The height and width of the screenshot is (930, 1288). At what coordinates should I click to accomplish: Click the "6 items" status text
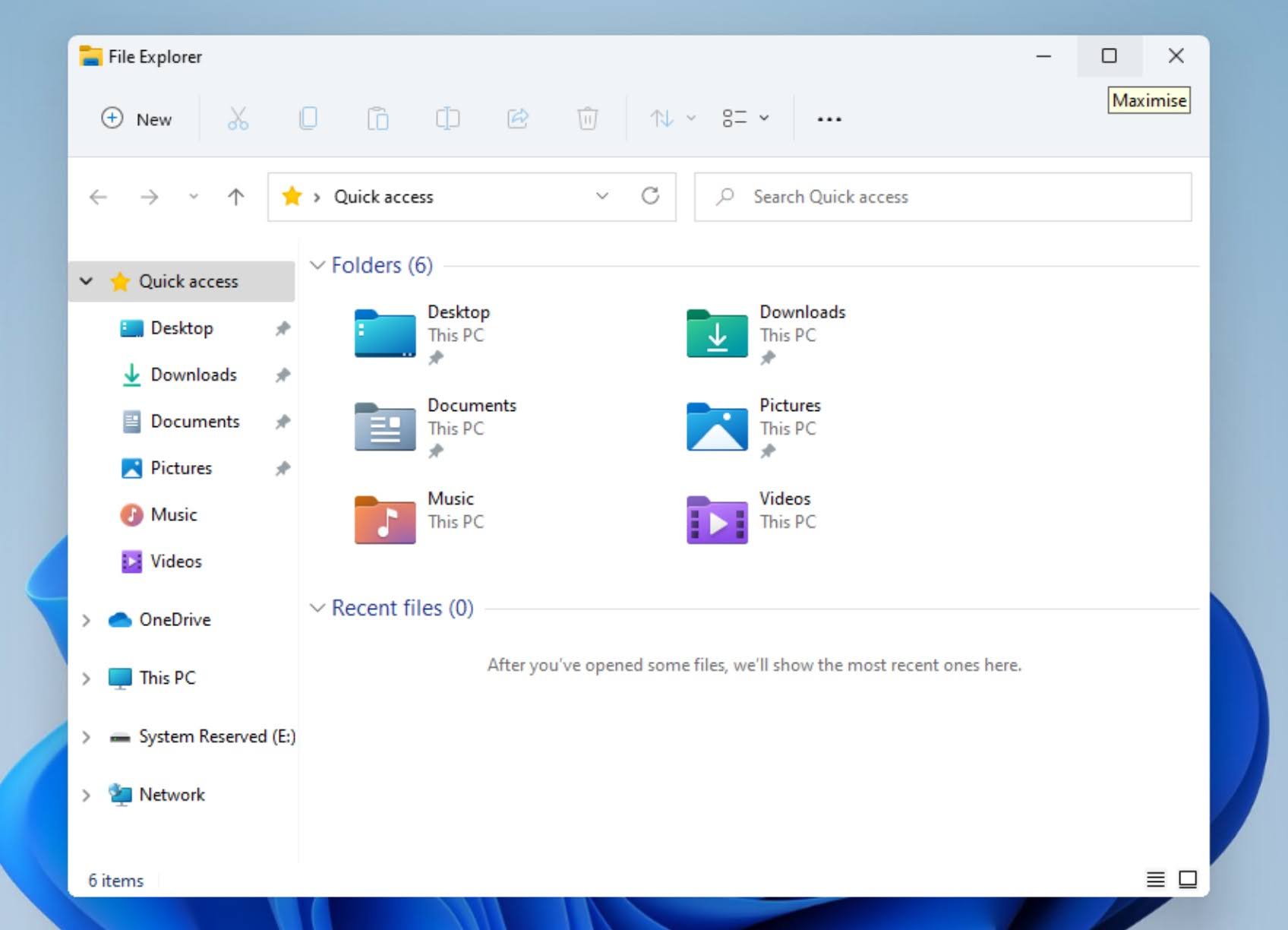click(115, 881)
